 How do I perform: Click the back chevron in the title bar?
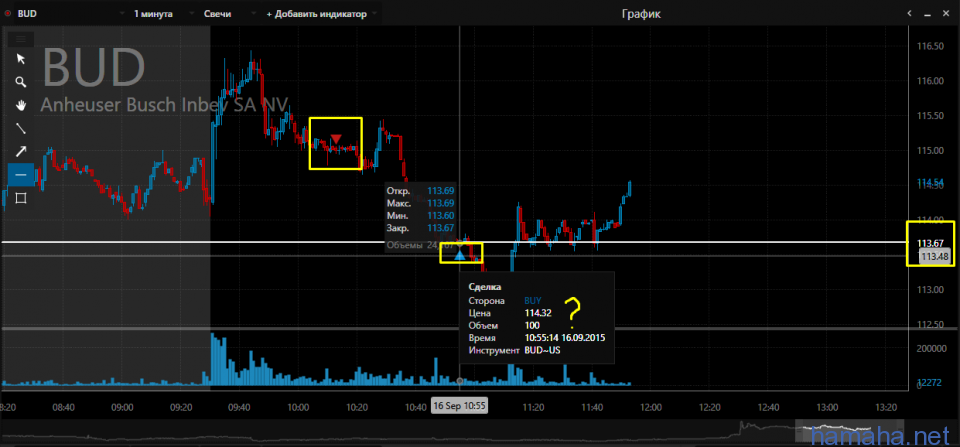coord(910,13)
